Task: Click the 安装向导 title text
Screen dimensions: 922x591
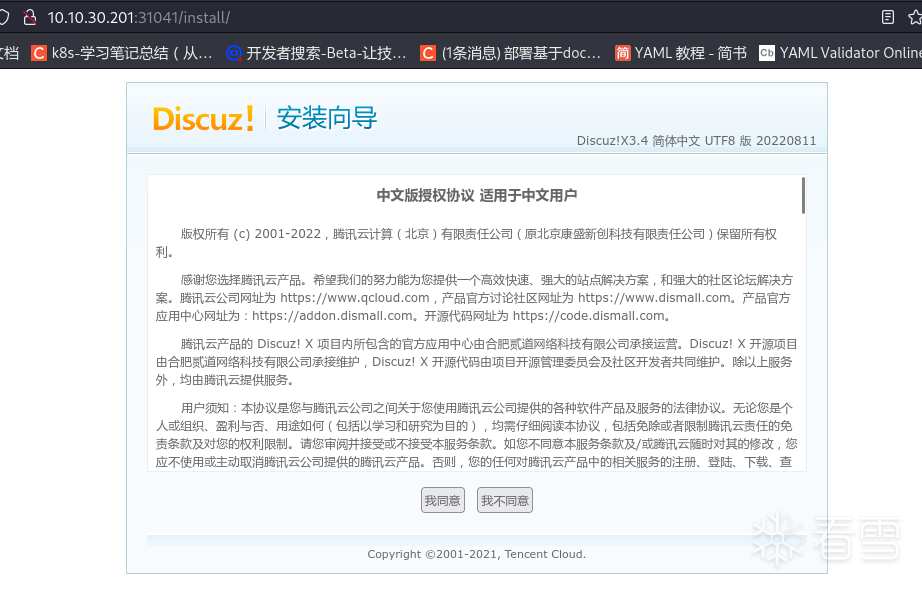Action: (327, 118)
